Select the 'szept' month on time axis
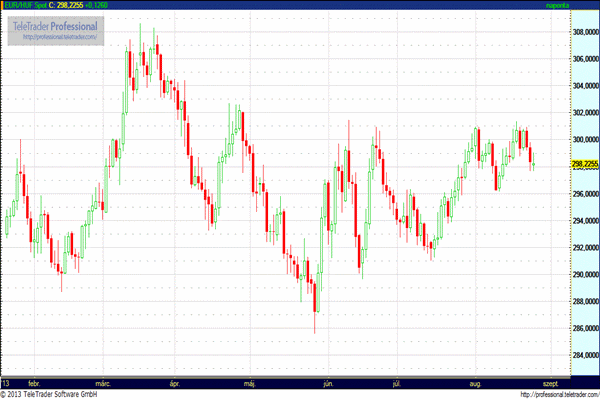The width and height of the screenshot is (600, 400). pyautogui.click(x=549, y=383)
